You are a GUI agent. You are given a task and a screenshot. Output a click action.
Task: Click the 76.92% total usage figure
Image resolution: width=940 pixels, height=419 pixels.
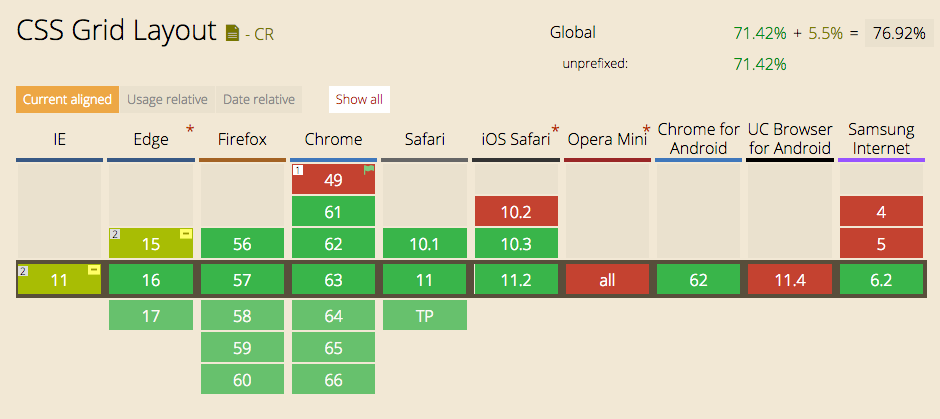coord(899,34)
